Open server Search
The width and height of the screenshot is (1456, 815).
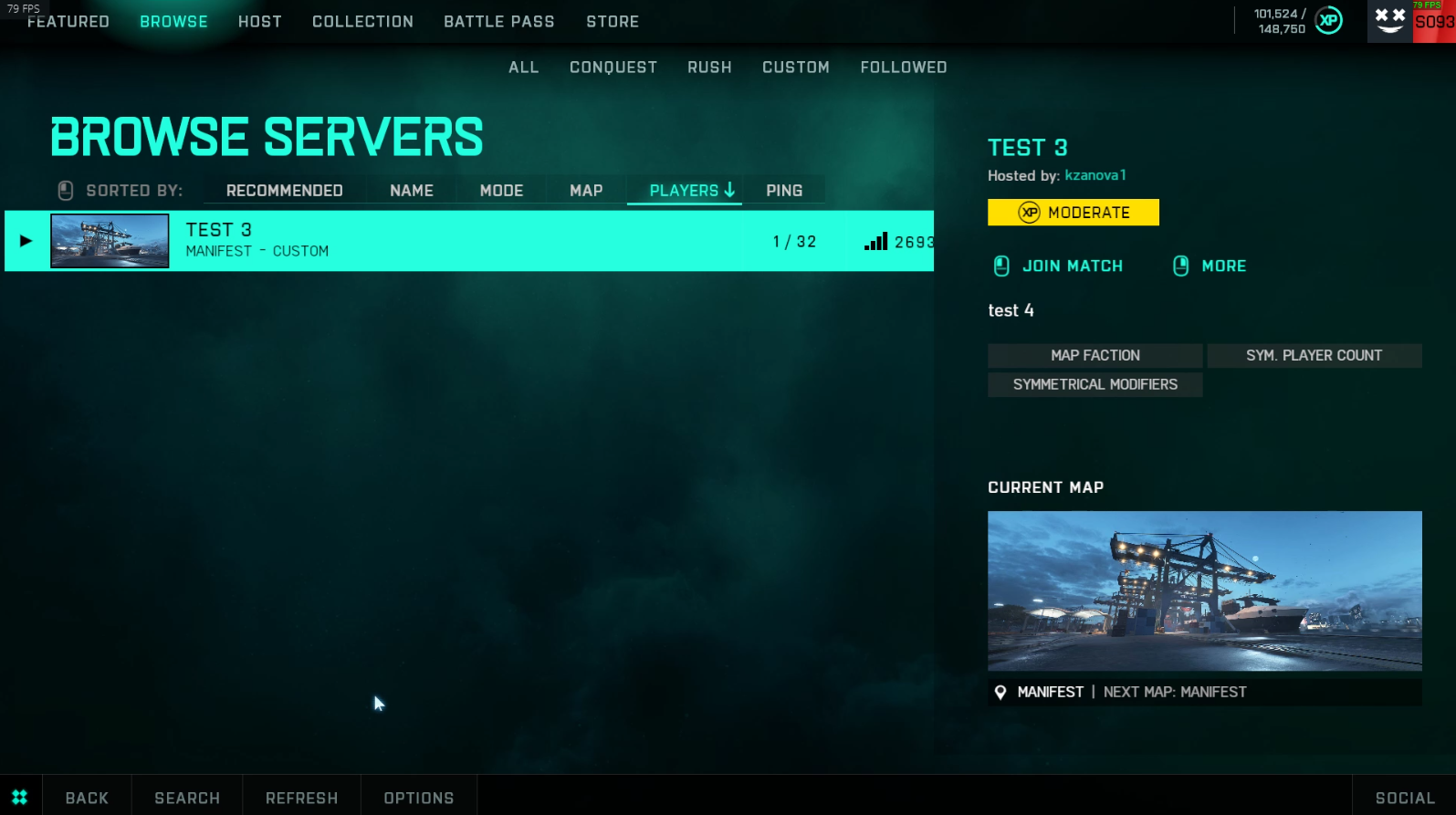[x=187, y=798]
